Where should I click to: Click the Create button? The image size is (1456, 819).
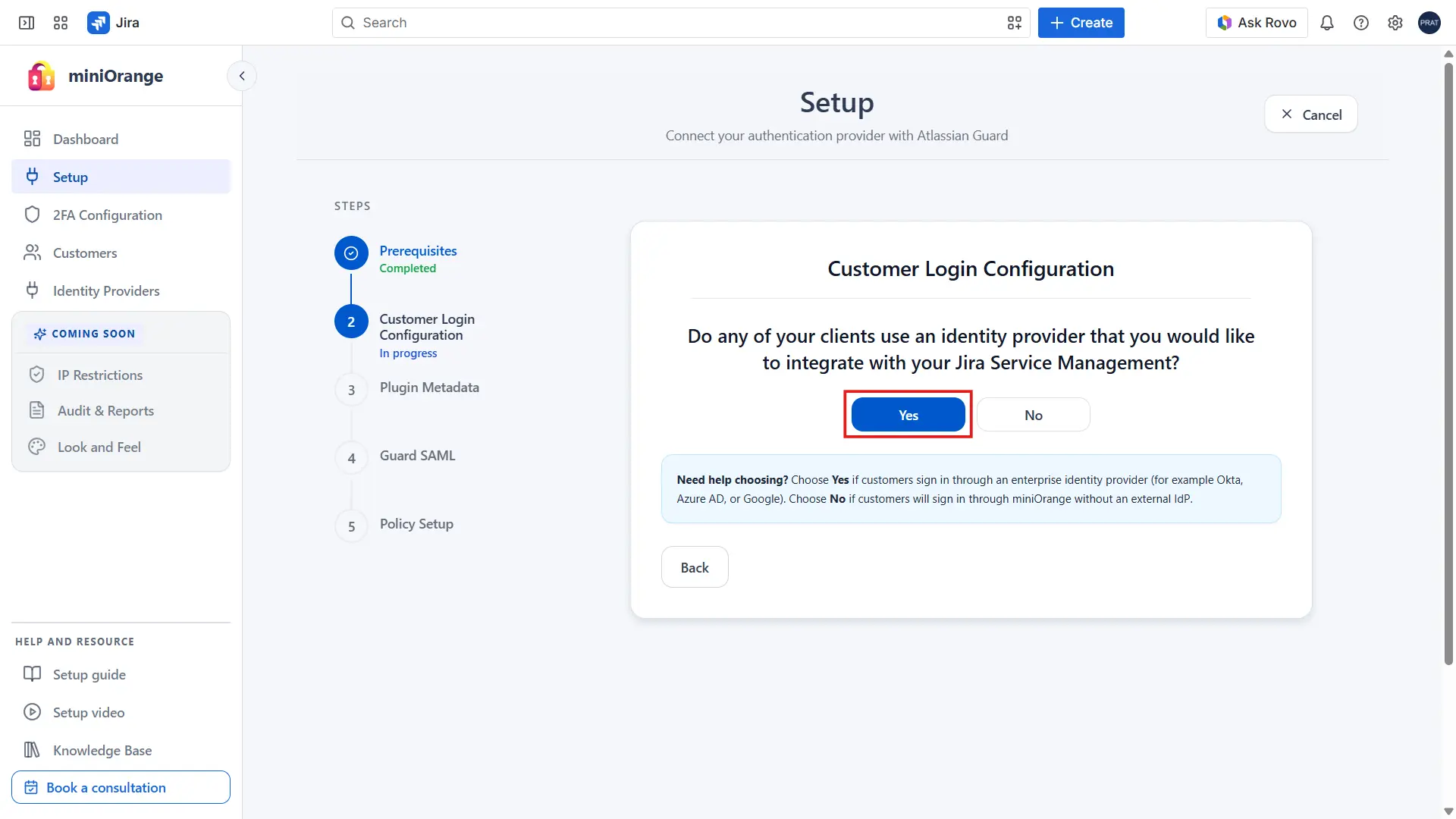point(1081,23)
